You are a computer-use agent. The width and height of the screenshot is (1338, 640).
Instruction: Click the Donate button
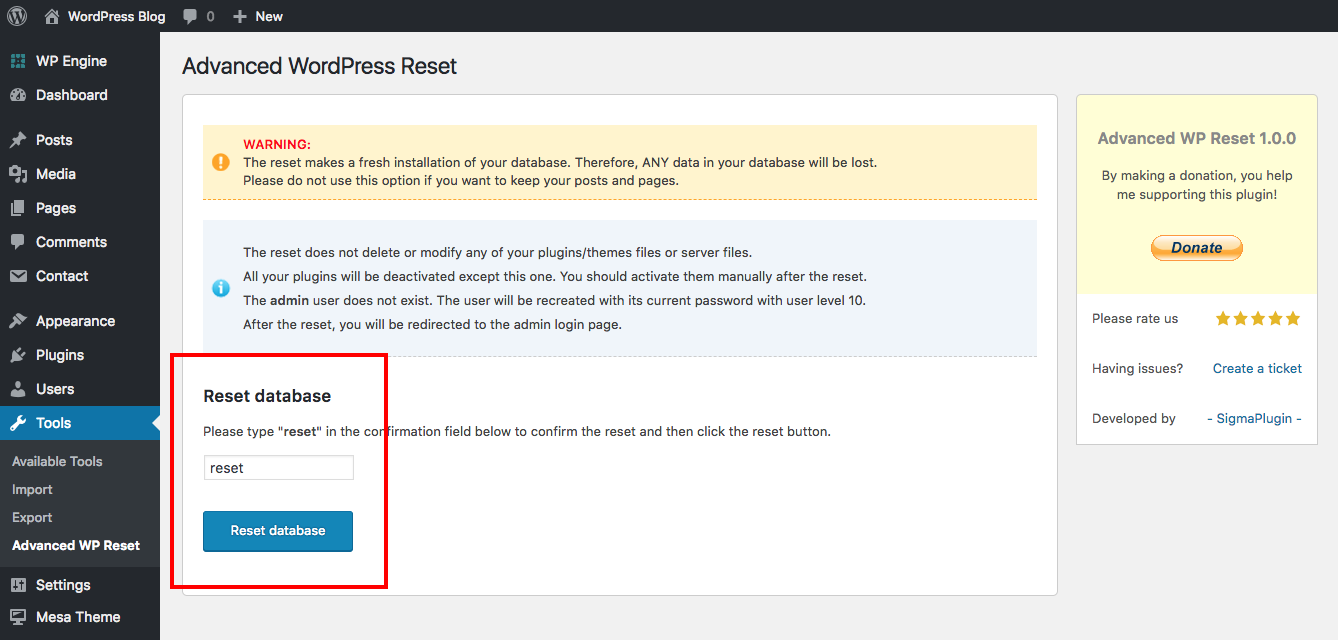(1197, 248)
